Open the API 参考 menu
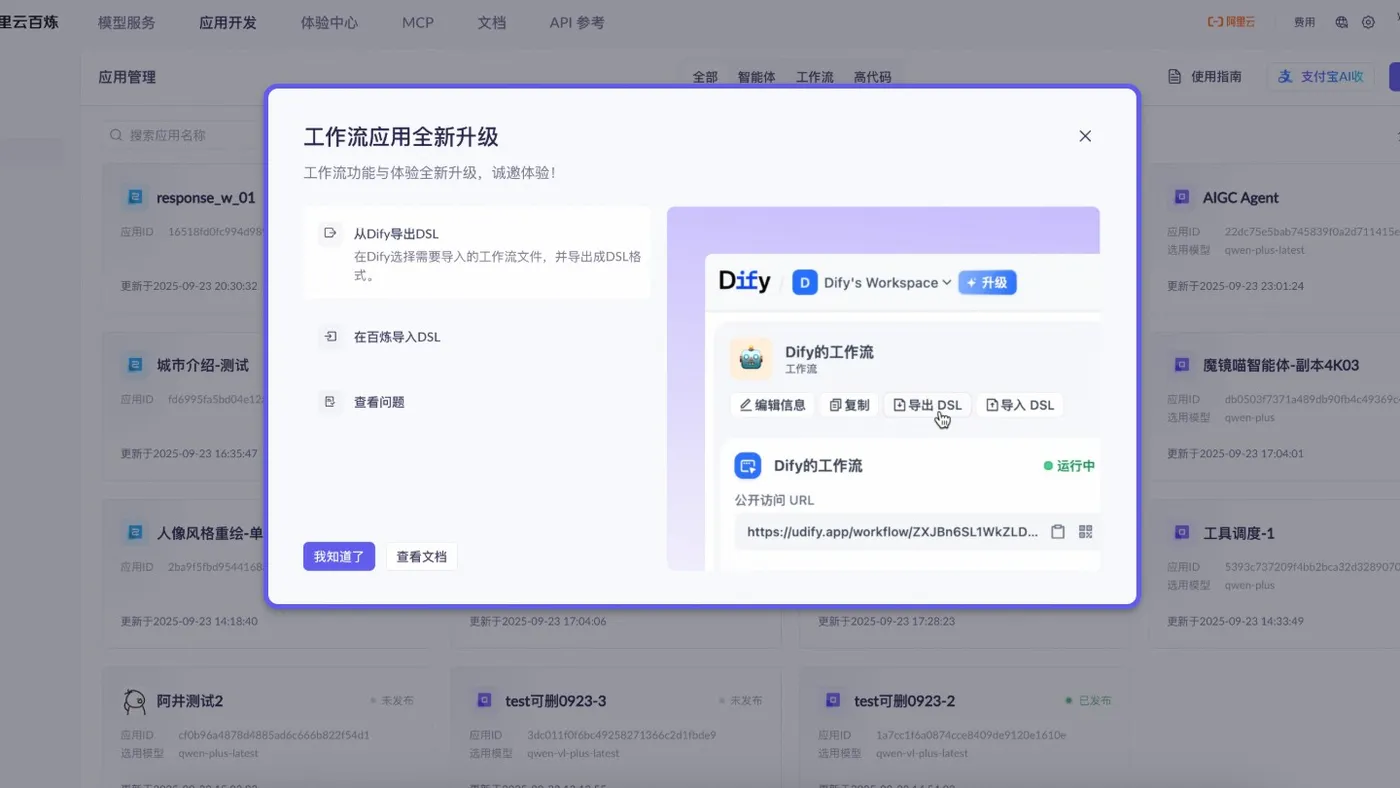 click(x=577, y=22)
